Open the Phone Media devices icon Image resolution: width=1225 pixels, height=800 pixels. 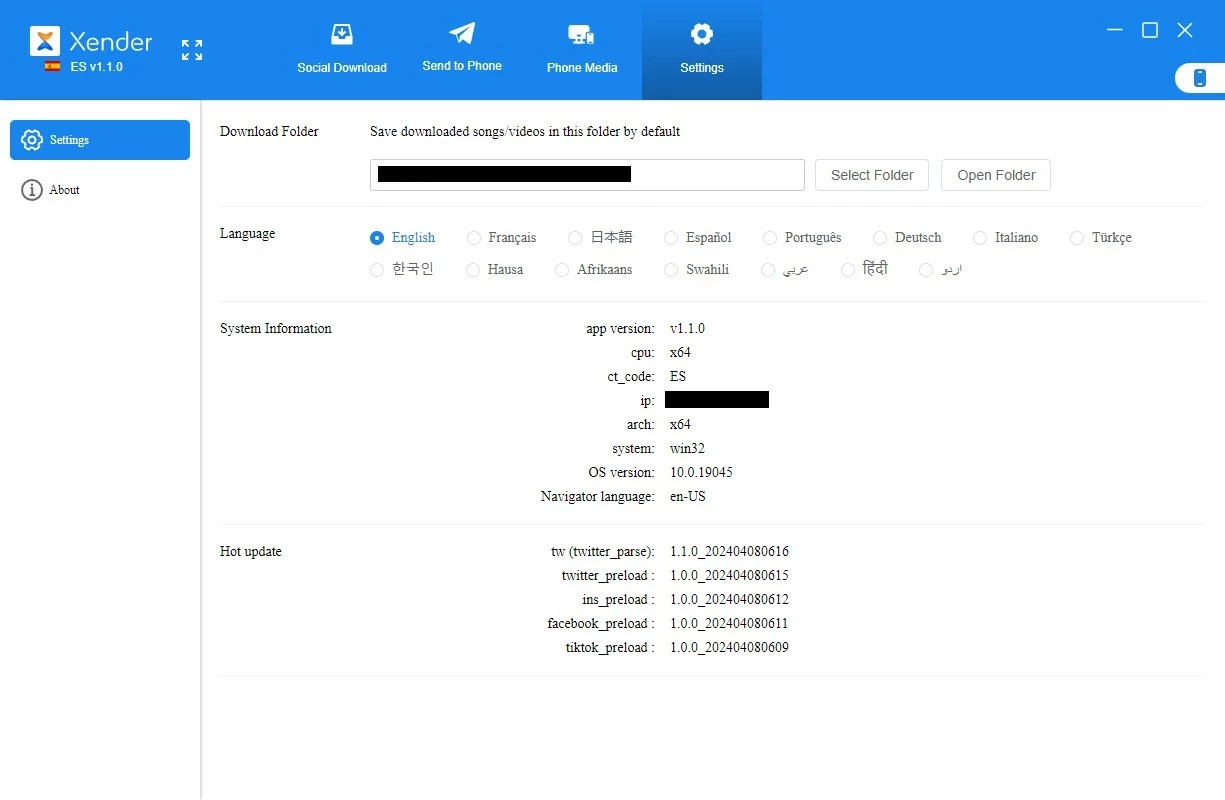(581, 35)
